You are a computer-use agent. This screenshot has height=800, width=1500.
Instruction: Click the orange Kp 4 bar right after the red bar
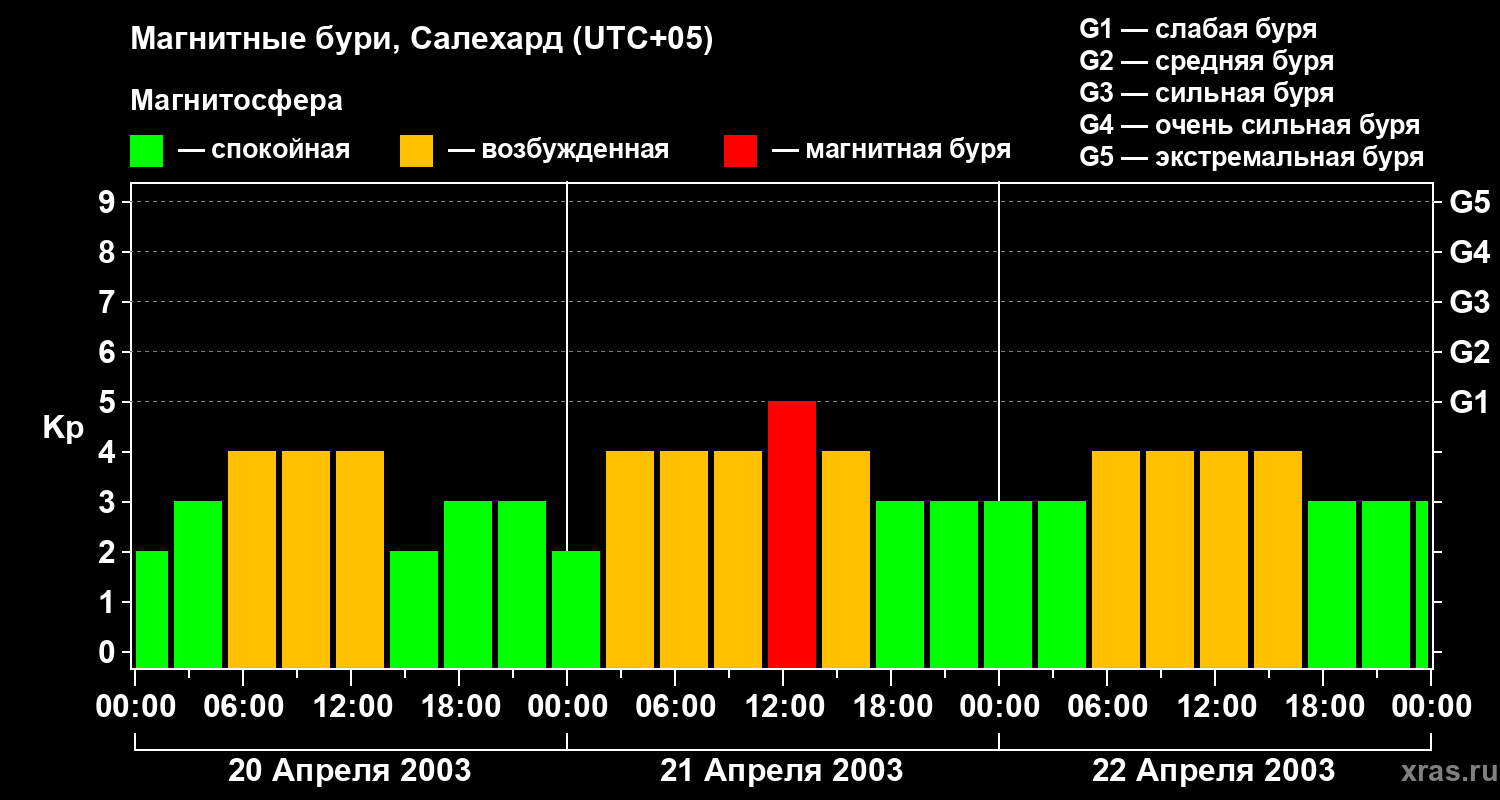pyautogui.click(x=846, y=559)
